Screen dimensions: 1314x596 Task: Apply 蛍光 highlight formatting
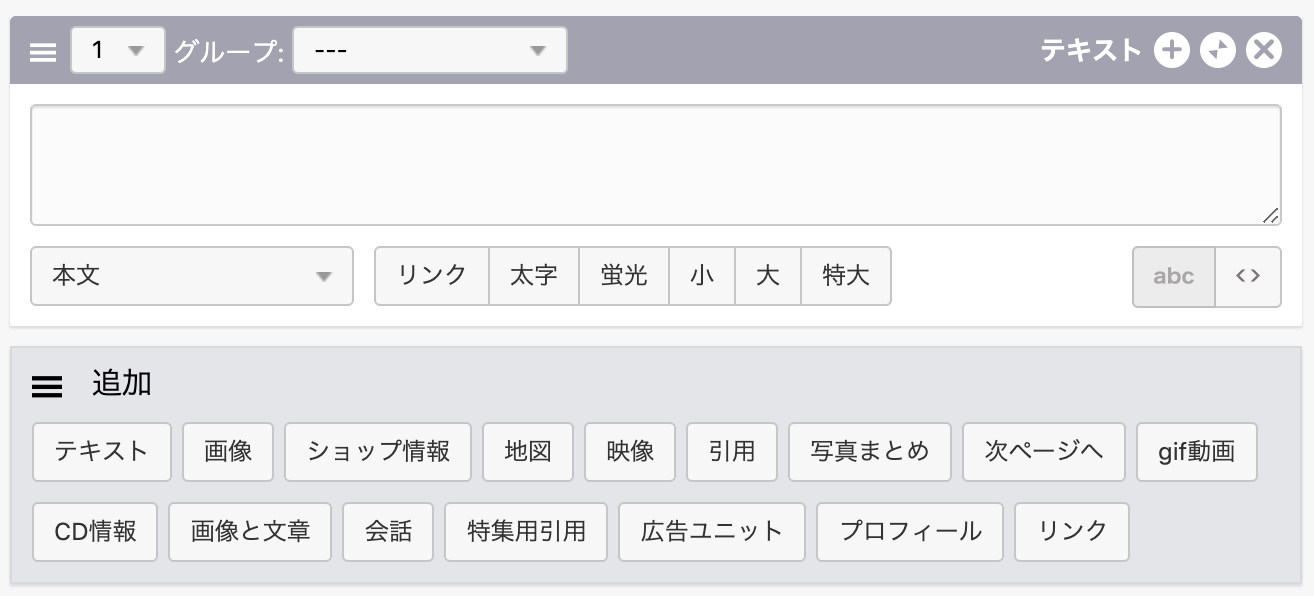pos(624,276)
